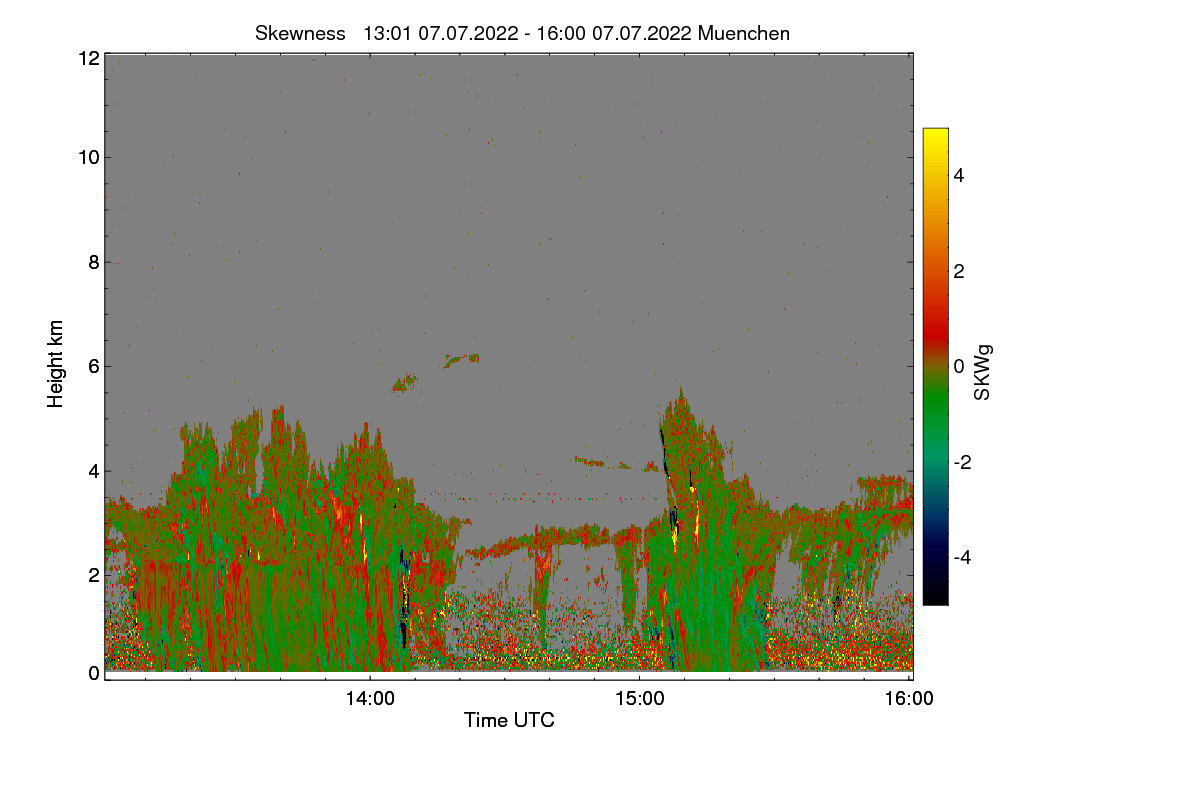1200x800 pixels.
Task: Click the "SKWg" colorbar label
Action: [983, 373]
